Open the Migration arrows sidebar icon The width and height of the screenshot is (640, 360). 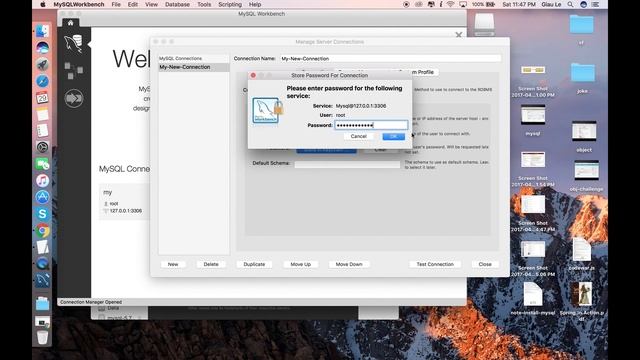[x=74, y=98]
